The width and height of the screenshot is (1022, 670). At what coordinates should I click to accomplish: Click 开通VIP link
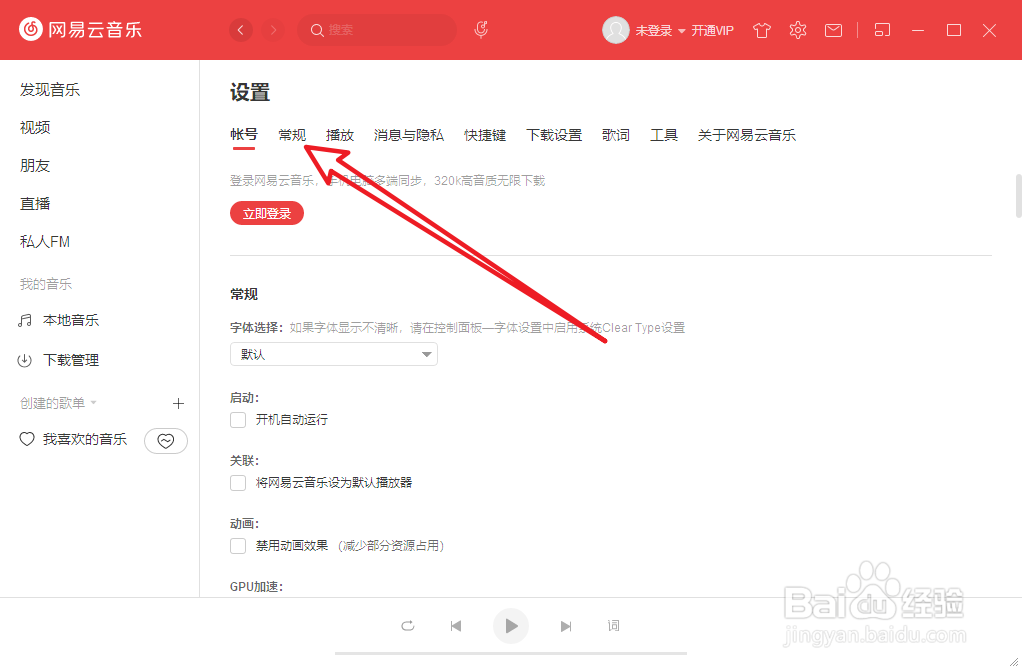click(712, 31)
